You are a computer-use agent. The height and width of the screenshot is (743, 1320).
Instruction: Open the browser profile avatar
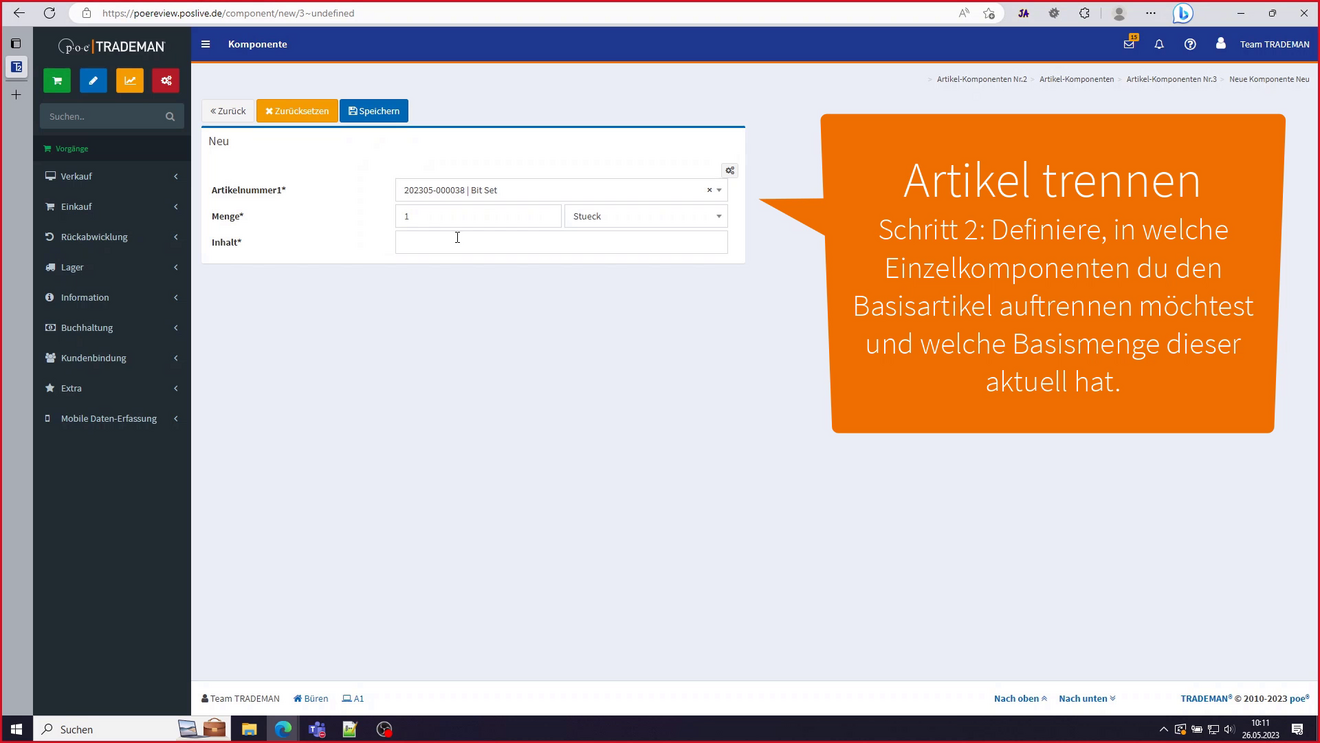[1119, 13]
